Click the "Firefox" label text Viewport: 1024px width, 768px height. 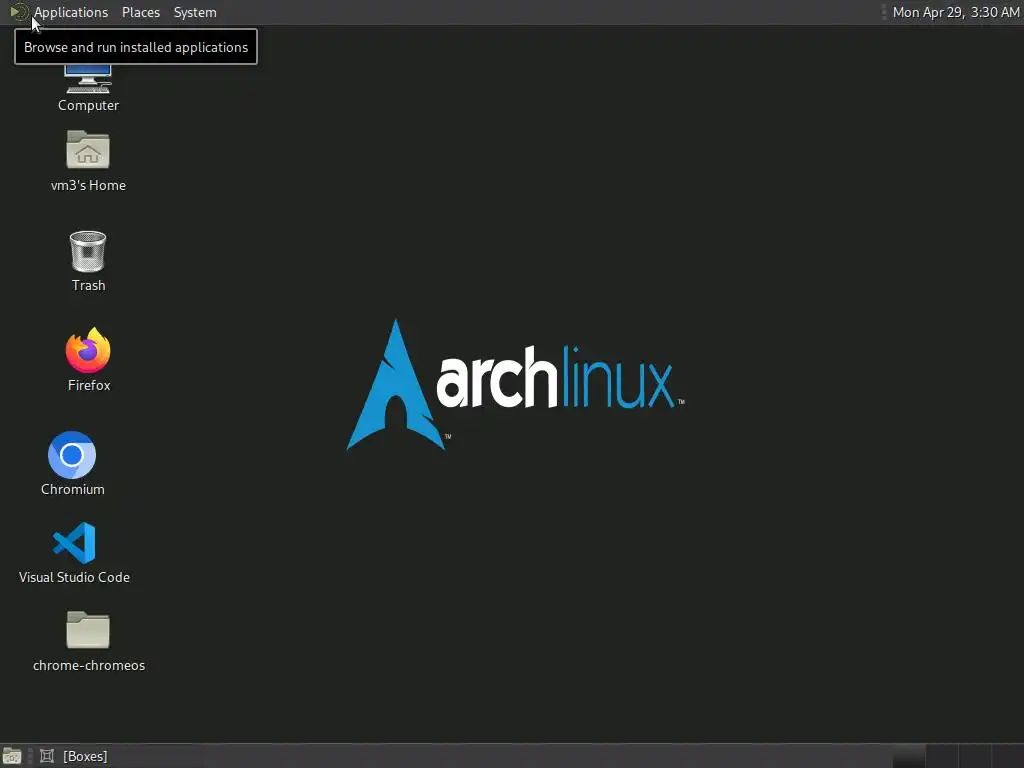tap(89, 385)
